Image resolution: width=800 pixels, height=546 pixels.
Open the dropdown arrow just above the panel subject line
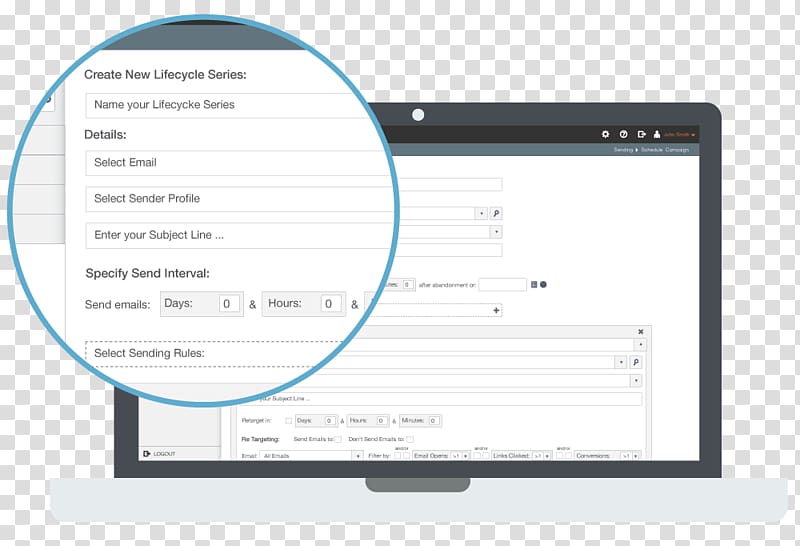click(x=636, y=381)
